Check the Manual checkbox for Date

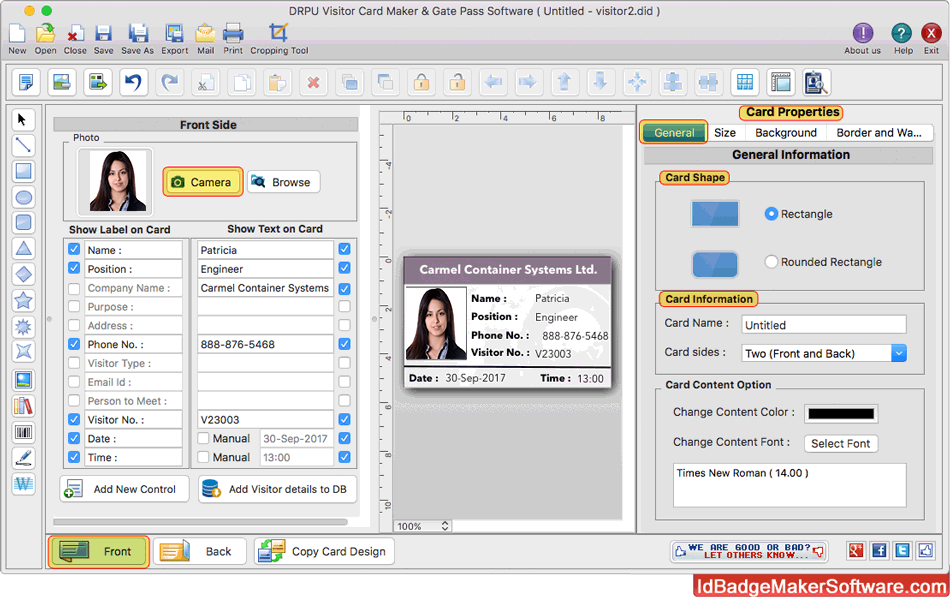coord(204,438)
